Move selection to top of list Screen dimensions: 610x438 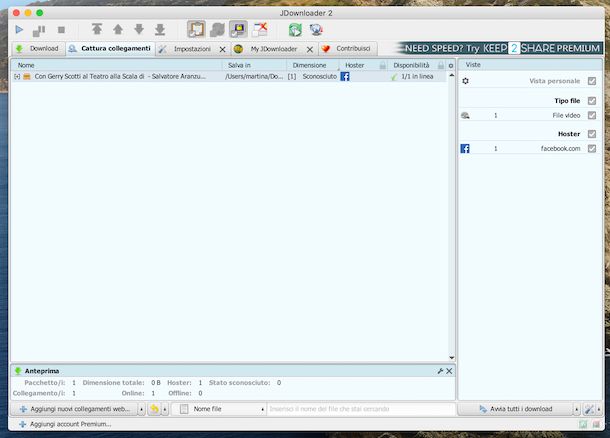pos(97,29)
